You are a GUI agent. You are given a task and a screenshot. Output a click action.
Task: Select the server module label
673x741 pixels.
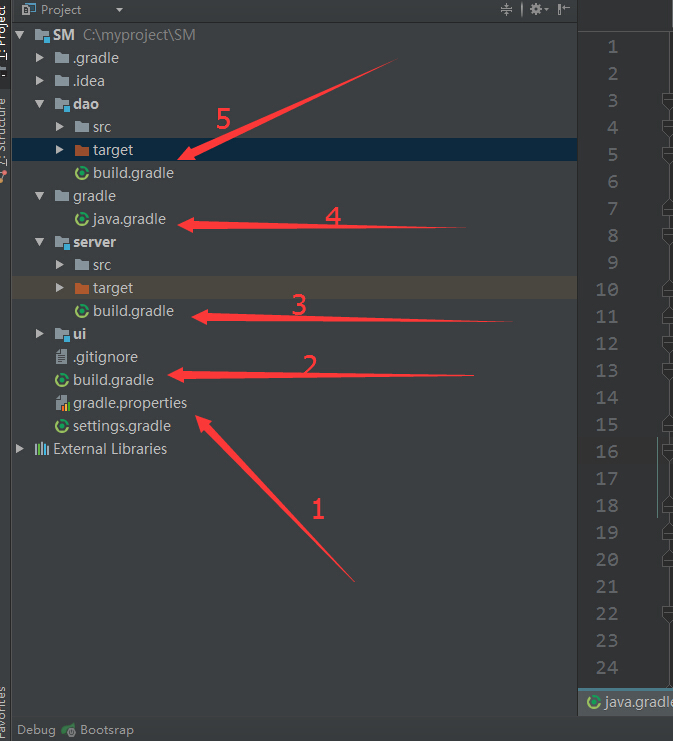pyautogui.click(x=95, y=242)
